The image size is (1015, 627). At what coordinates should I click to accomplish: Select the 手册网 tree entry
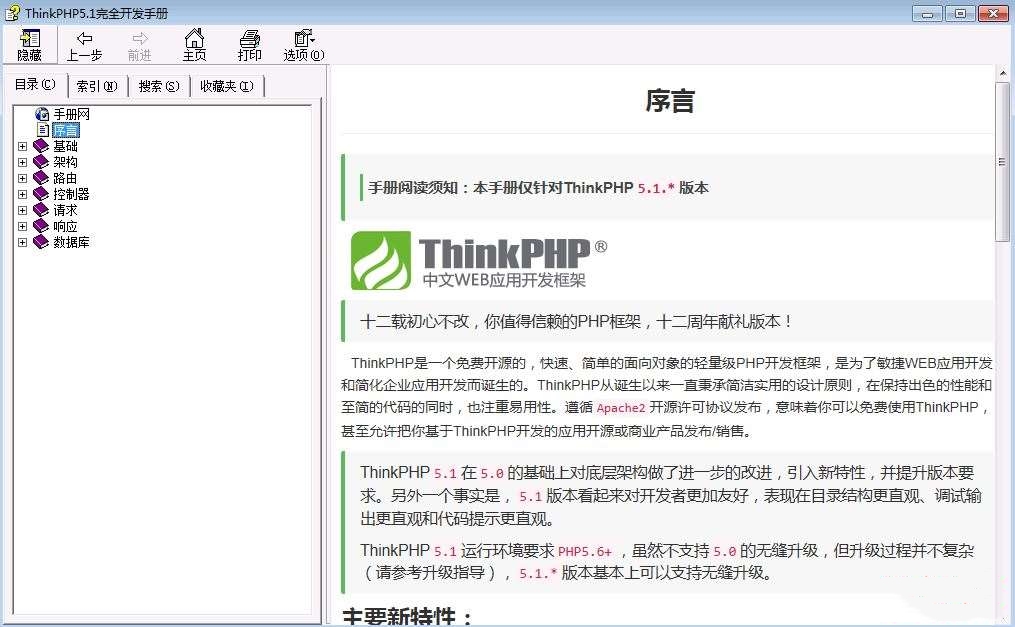pyautogui.click(x=71, y=115)
